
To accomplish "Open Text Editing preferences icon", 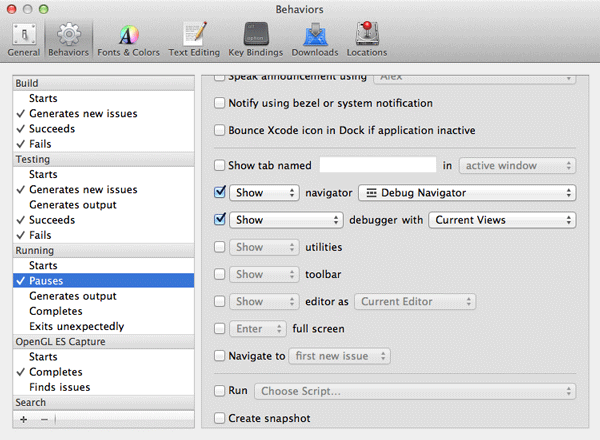I will tap(194, 39).
